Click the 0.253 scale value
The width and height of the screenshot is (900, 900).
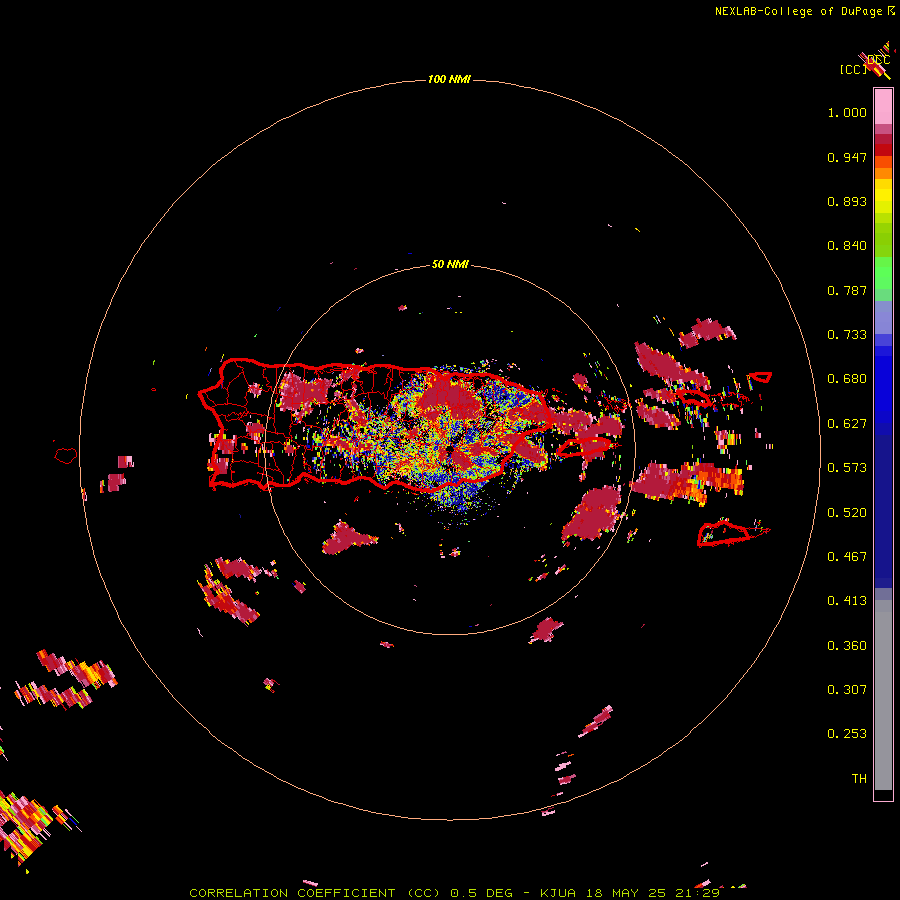click(x=847, y=734)
